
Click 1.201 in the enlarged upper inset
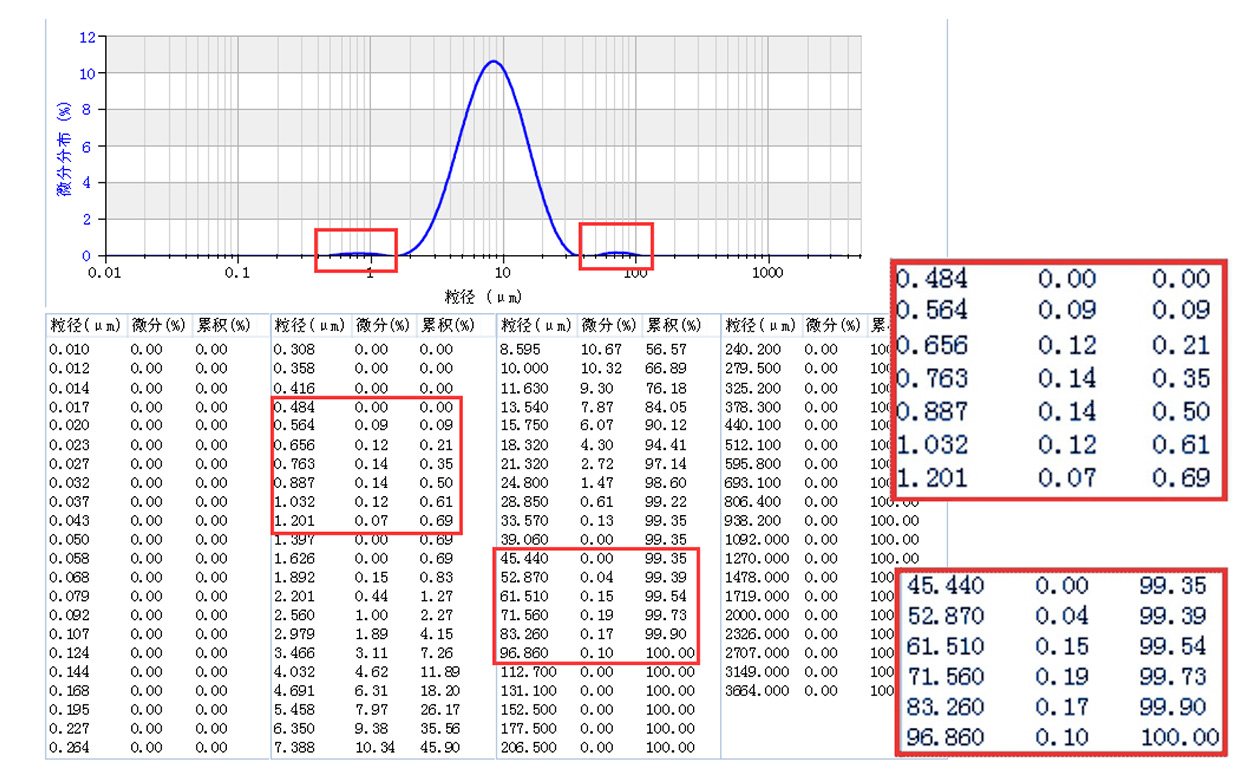pyautogui.click(x=931, y=478)
